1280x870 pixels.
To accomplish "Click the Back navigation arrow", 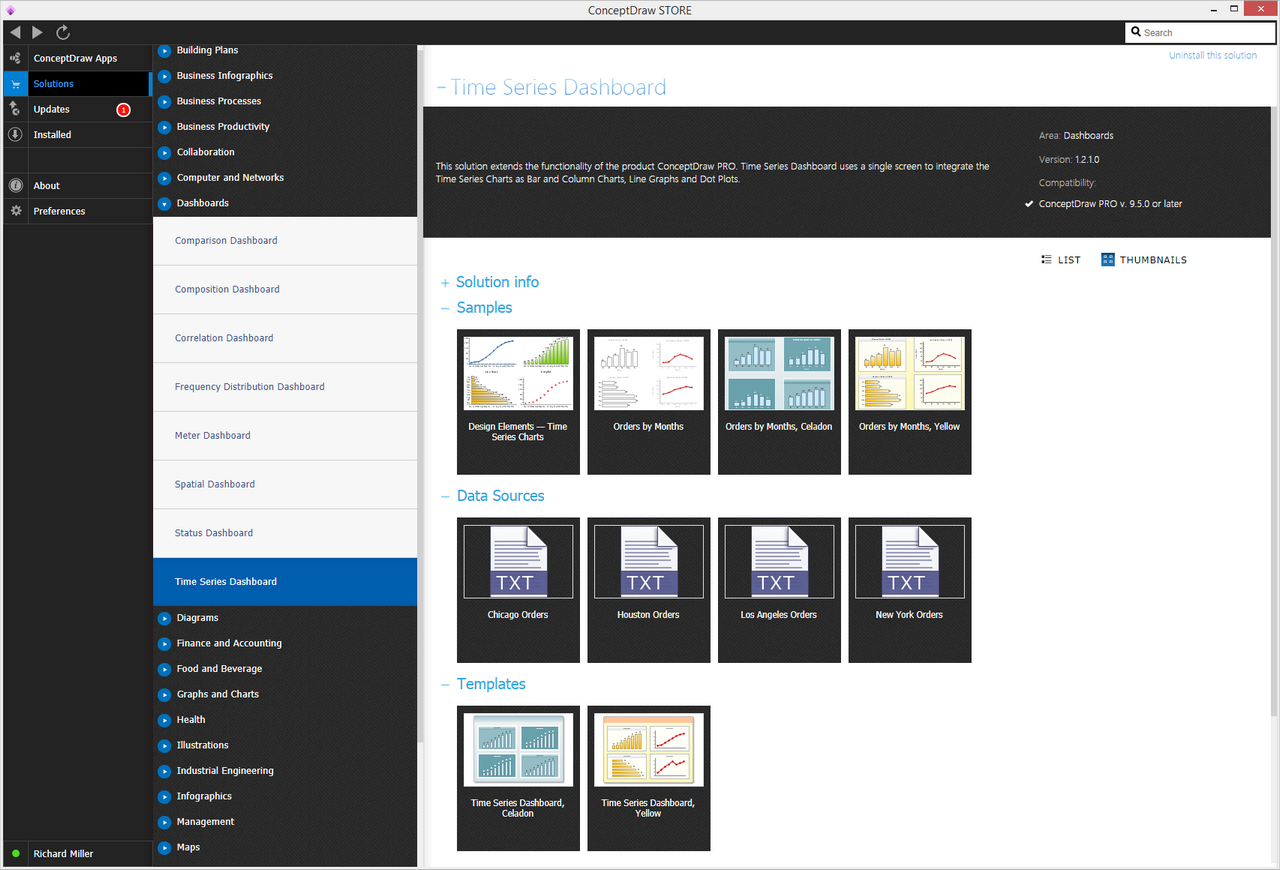I will pyautogui.click(x=15, y=32).
